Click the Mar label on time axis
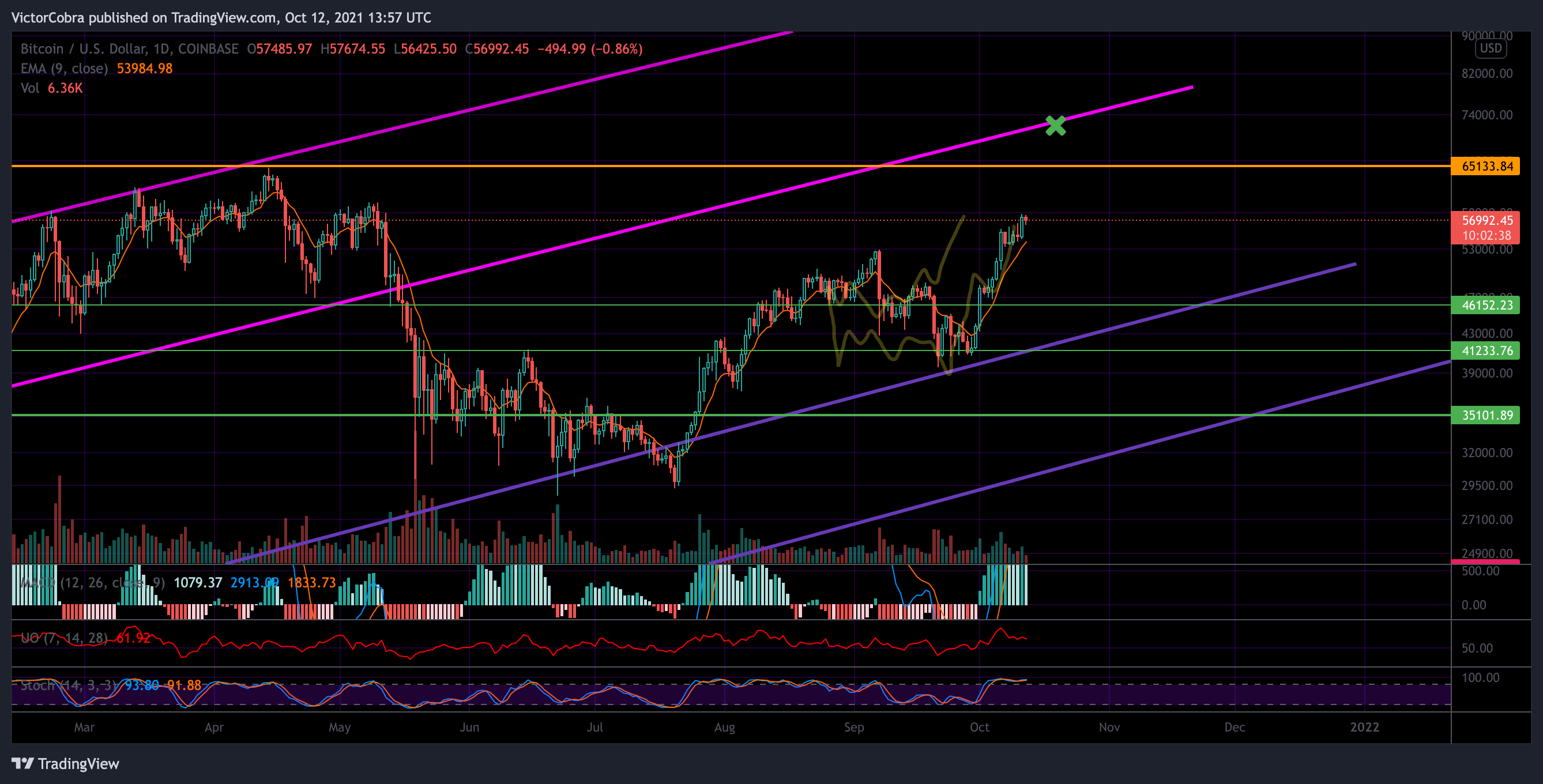This screenshot has height=784, width=1543. pos(84,727)
